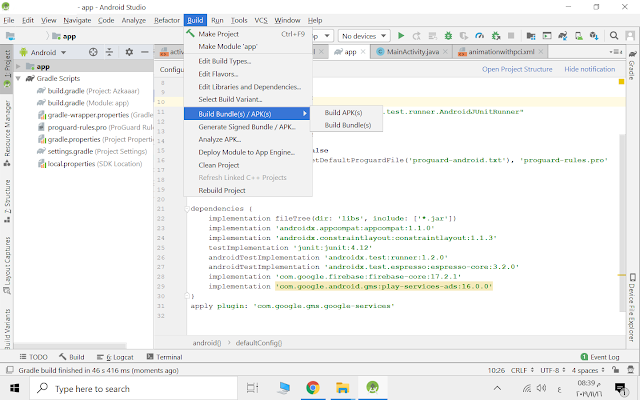Viewport: 640px width, 400px height.
Task: Click the Debug app bug icon
Action: pyautogui.click(x=448, y=36)
